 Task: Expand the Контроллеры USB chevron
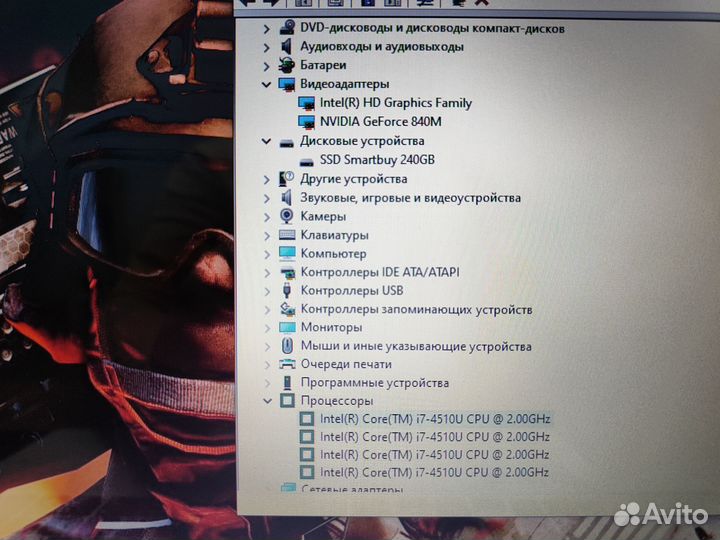pyautogui.click(x=267, y=291)
